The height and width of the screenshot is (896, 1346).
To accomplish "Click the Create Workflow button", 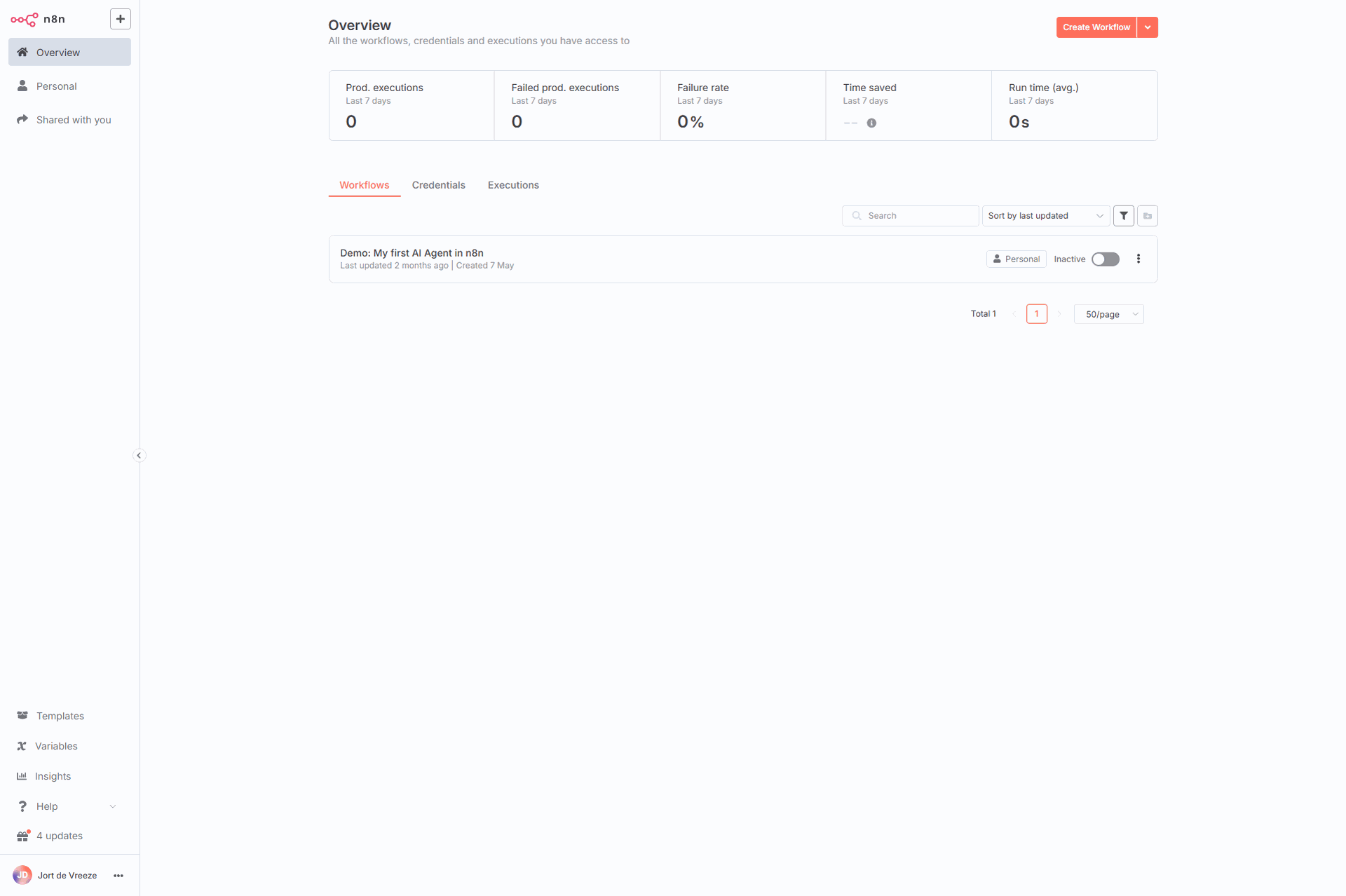I will (x=1096, y=27).
